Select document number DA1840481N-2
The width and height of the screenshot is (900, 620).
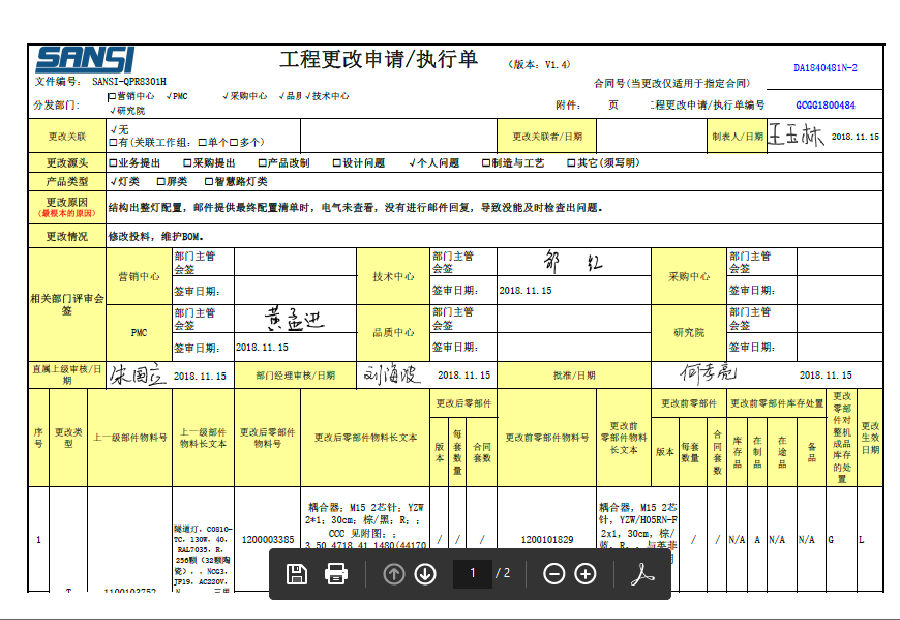coord(825,68)
